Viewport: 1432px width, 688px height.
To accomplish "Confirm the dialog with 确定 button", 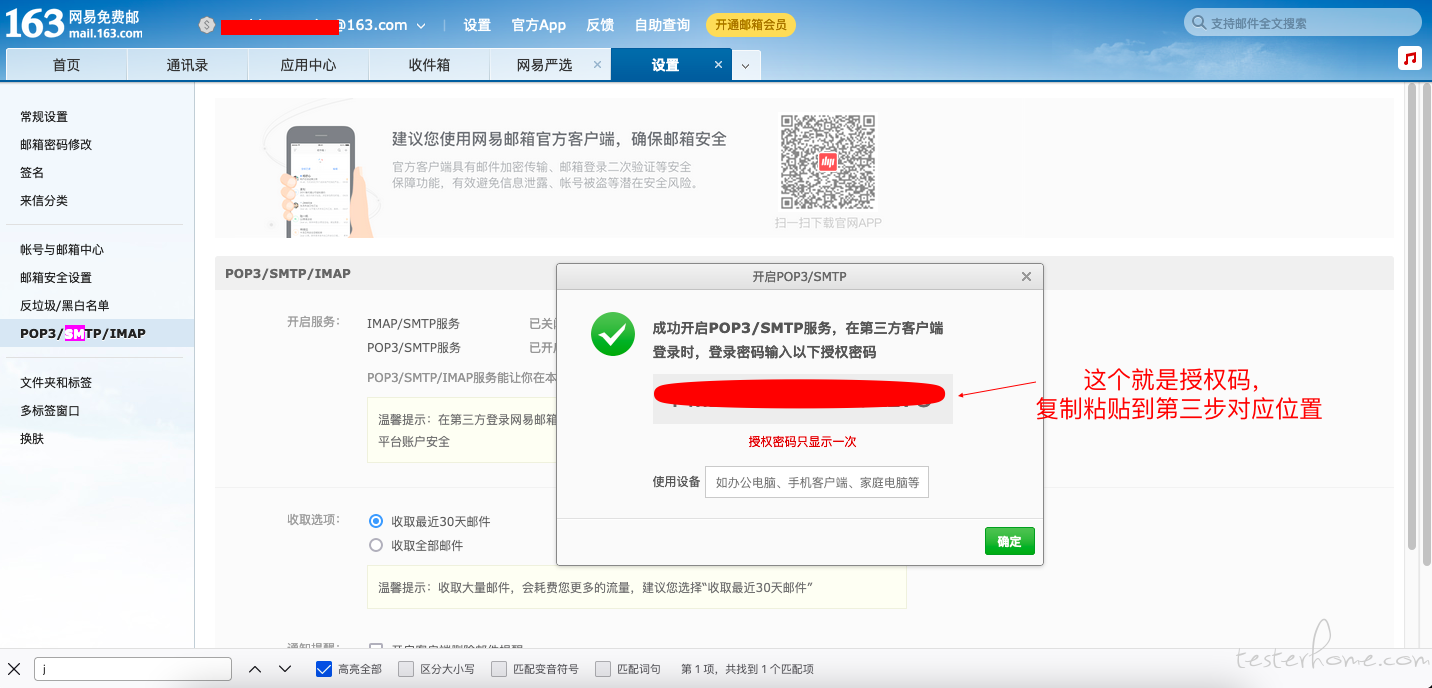I will point(1009,541).
